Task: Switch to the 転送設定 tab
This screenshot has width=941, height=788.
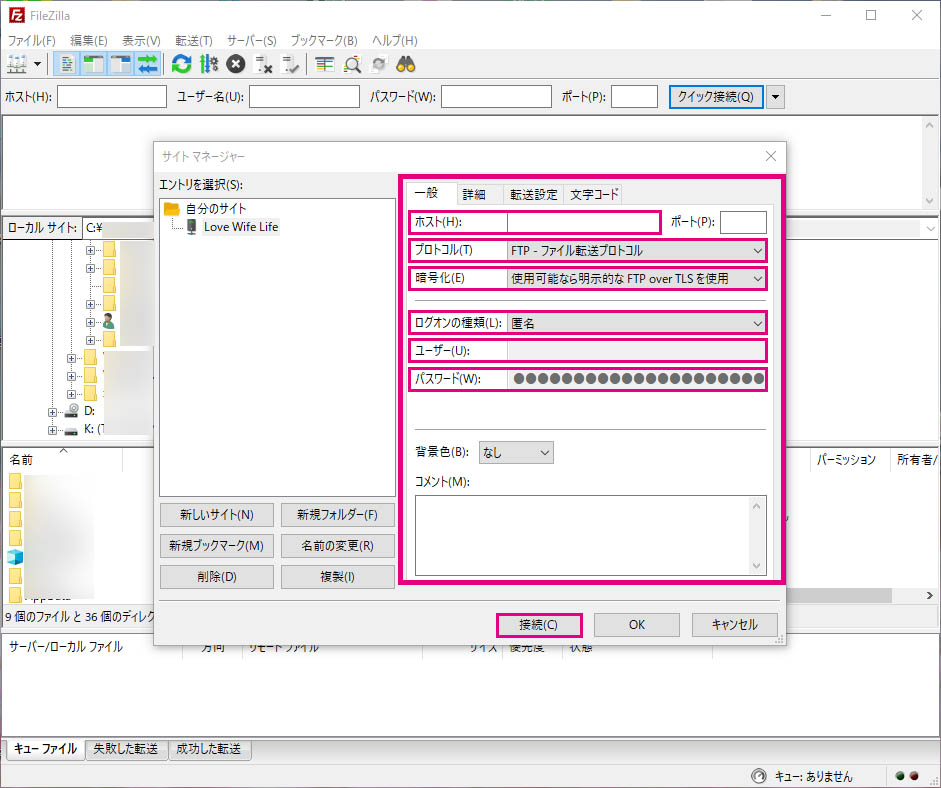Action: [534, 194]
